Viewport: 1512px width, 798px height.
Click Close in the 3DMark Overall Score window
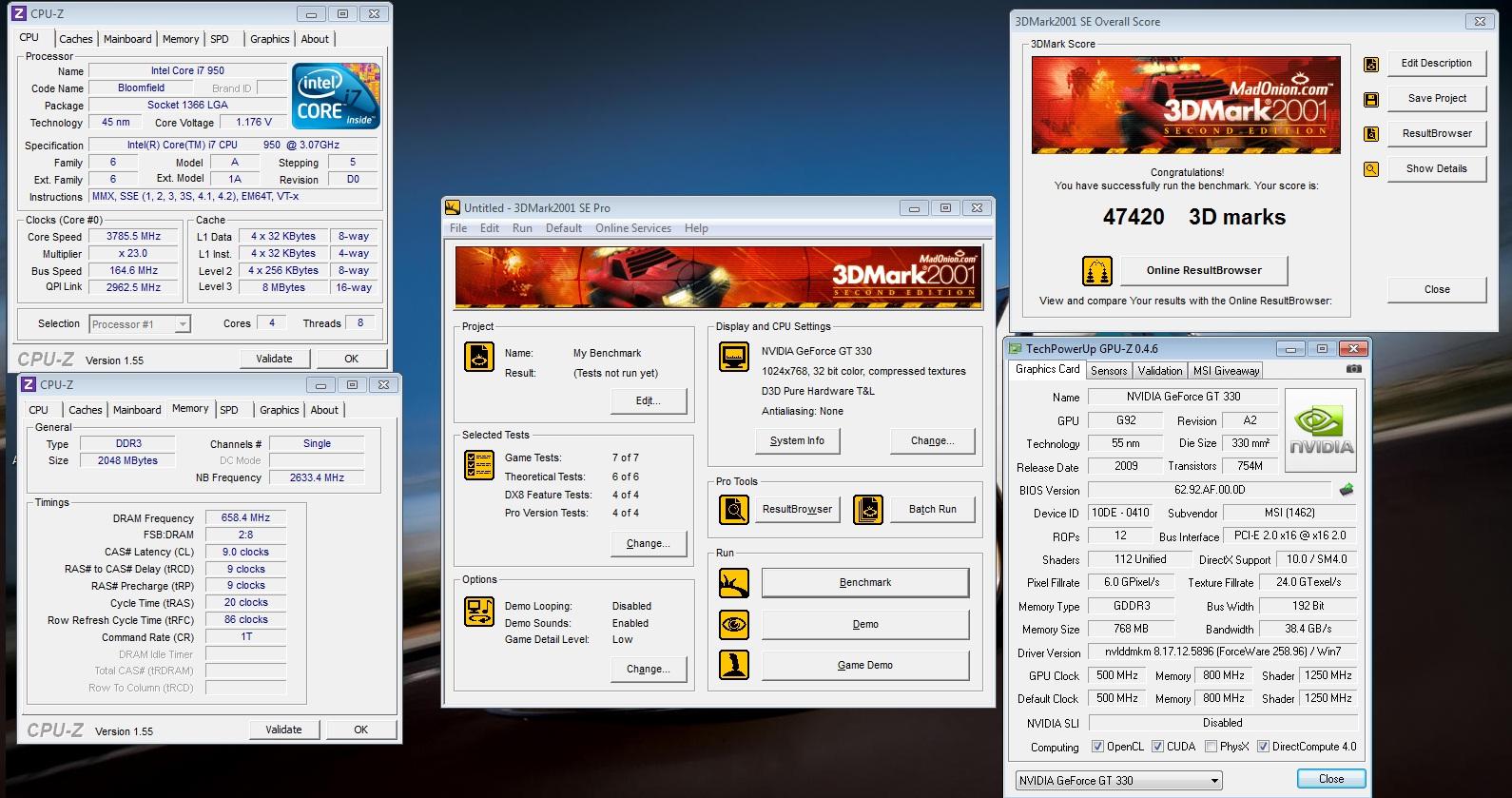[x=1437, y=289]
